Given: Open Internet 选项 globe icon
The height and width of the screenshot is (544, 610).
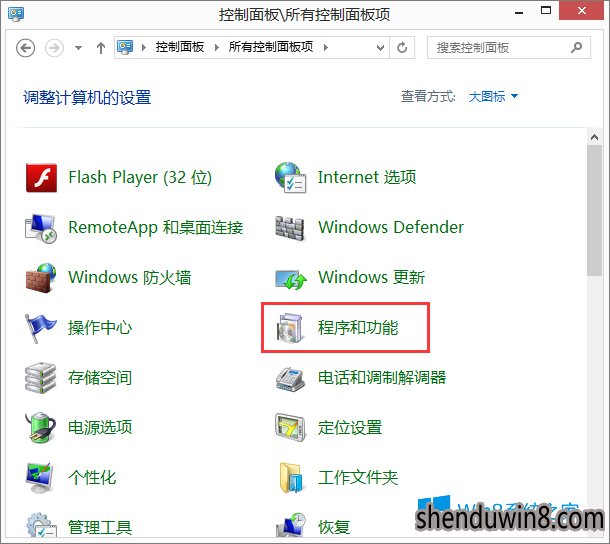Looking at the screenshot, I should coord(290,177).
